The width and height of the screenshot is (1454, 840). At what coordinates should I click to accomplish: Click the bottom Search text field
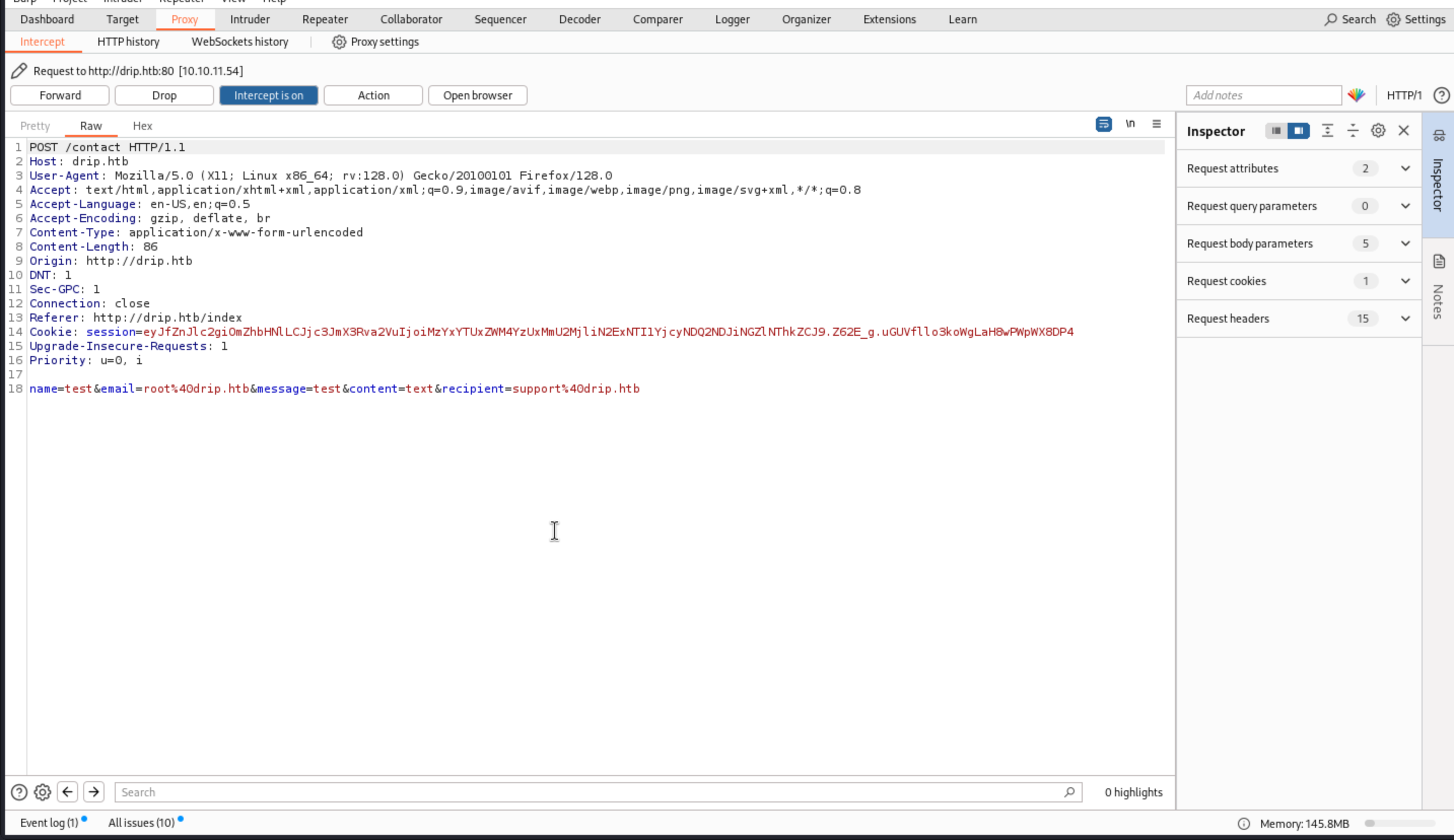pos(598,792)
